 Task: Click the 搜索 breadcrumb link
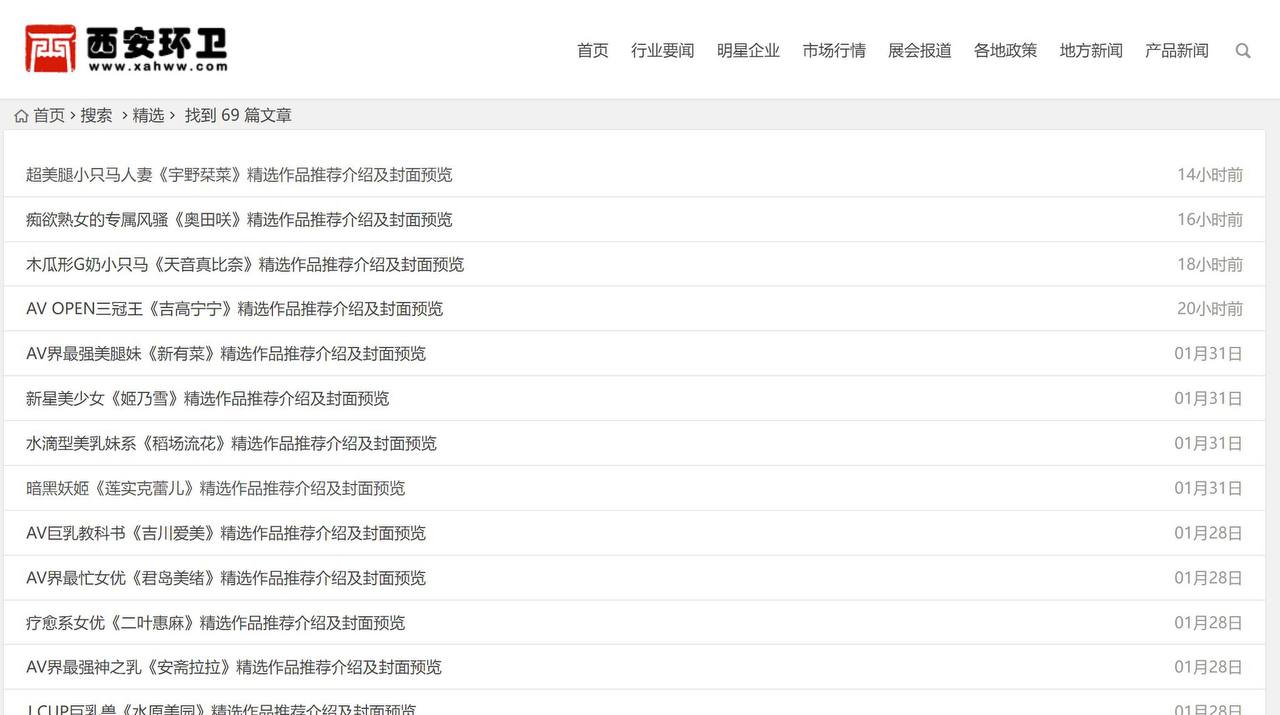[97, 116]
